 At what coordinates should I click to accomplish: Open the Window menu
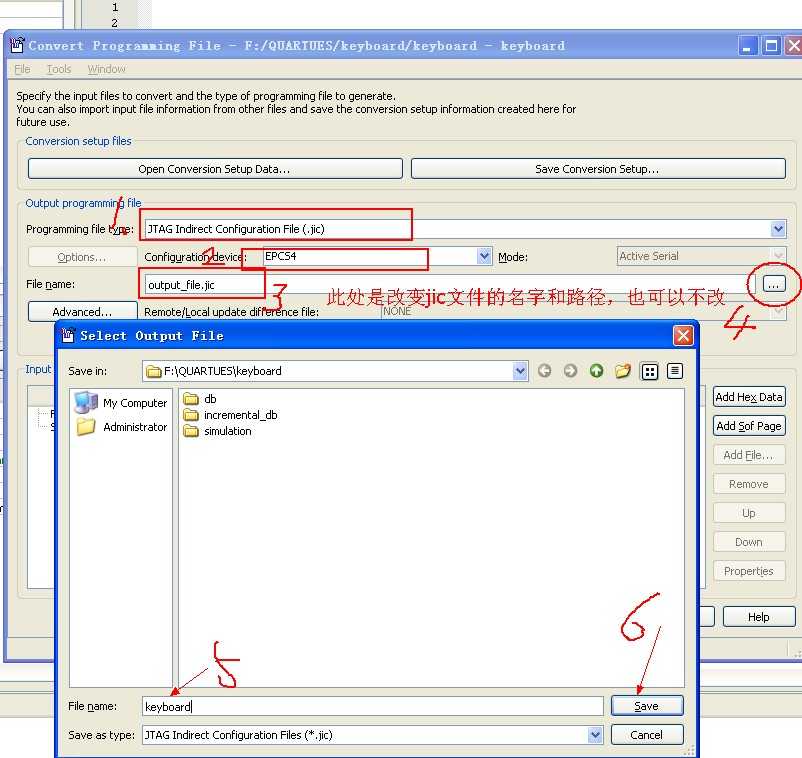pos(106,69)
